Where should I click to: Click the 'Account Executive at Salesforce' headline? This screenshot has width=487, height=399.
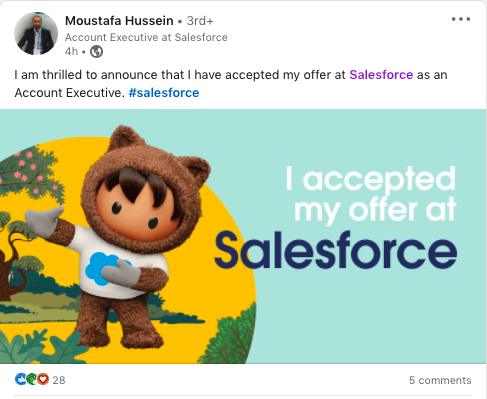(x=146, y=37)
